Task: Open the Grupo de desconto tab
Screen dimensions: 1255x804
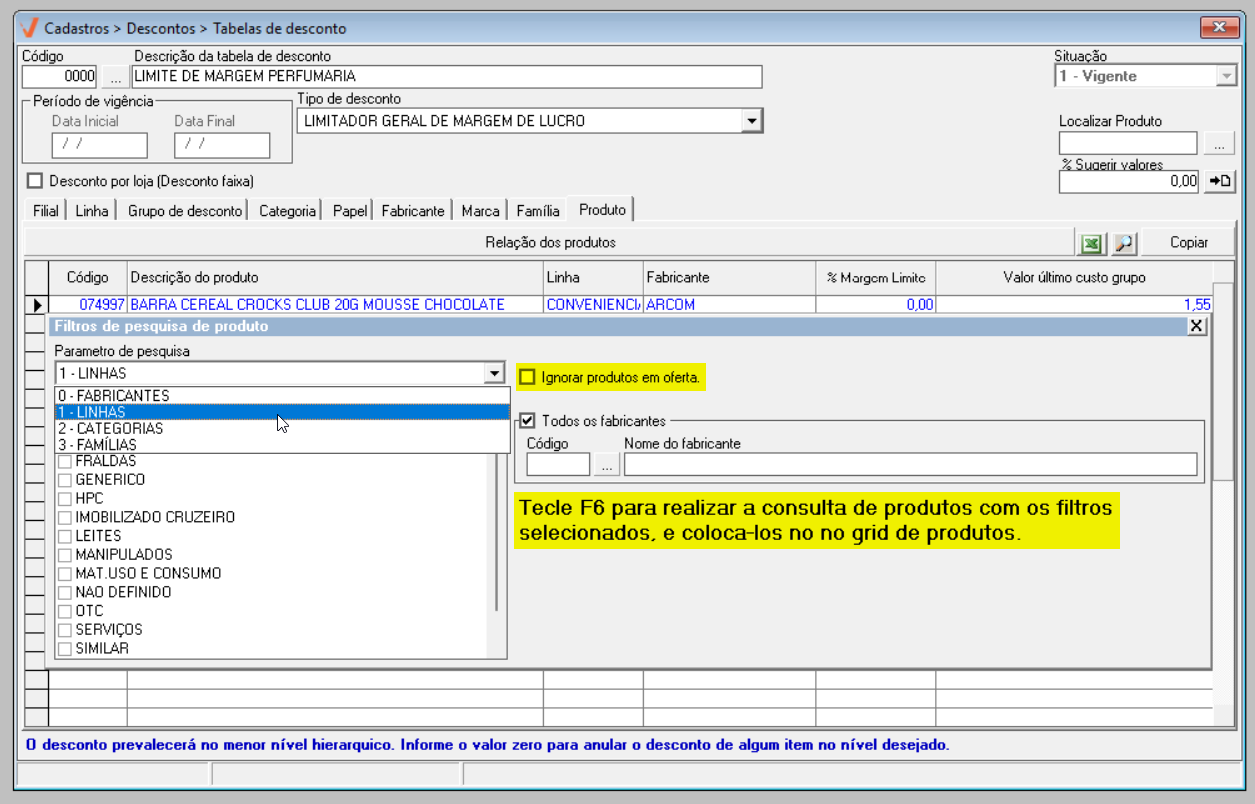Action: tap(184, 211)
